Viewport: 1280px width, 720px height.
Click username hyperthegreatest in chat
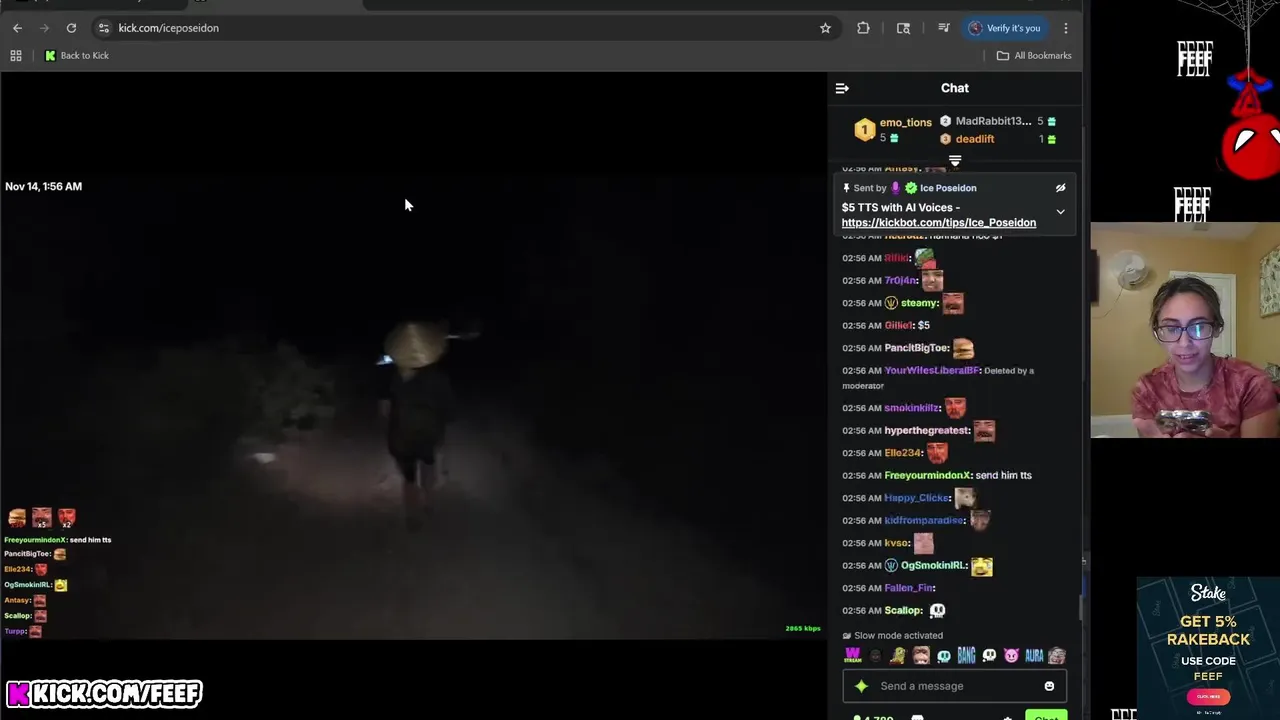[x=927, y=430]
